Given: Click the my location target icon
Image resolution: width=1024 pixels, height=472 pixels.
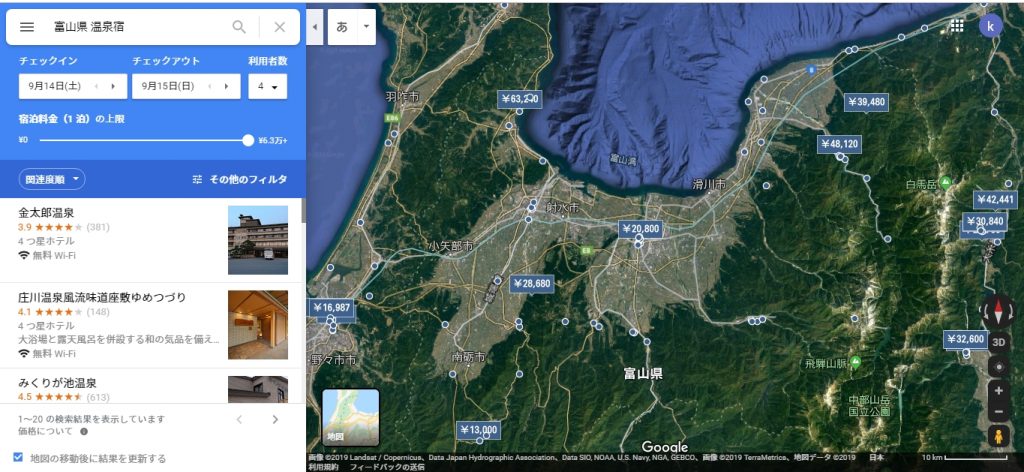Looking at the screenshot, I should coord(999,367).
